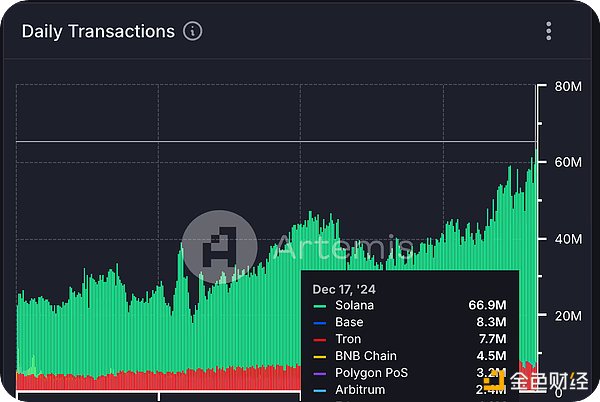This screenshot has width=600, height=402.
Task: Click the red Tron legend color marker
Action: coord(320,340)
